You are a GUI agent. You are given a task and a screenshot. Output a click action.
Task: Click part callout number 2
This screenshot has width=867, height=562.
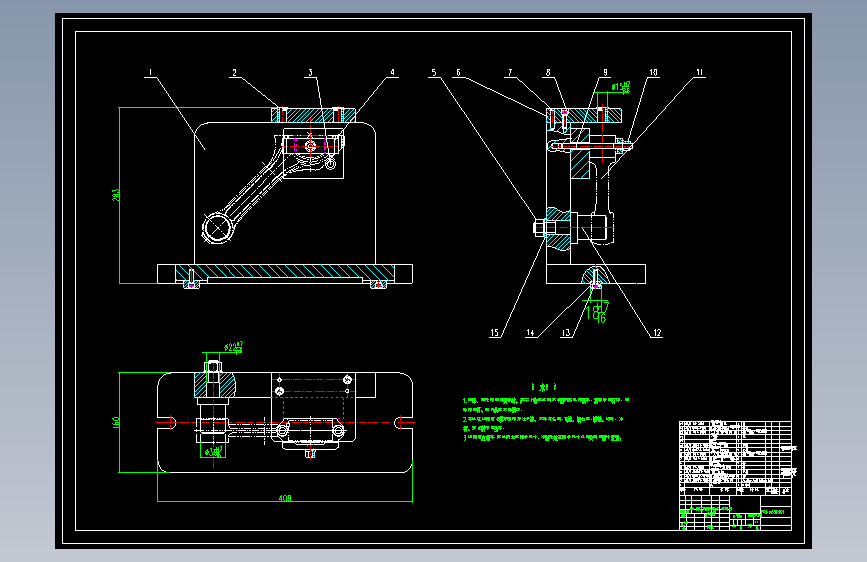point(234,72)
